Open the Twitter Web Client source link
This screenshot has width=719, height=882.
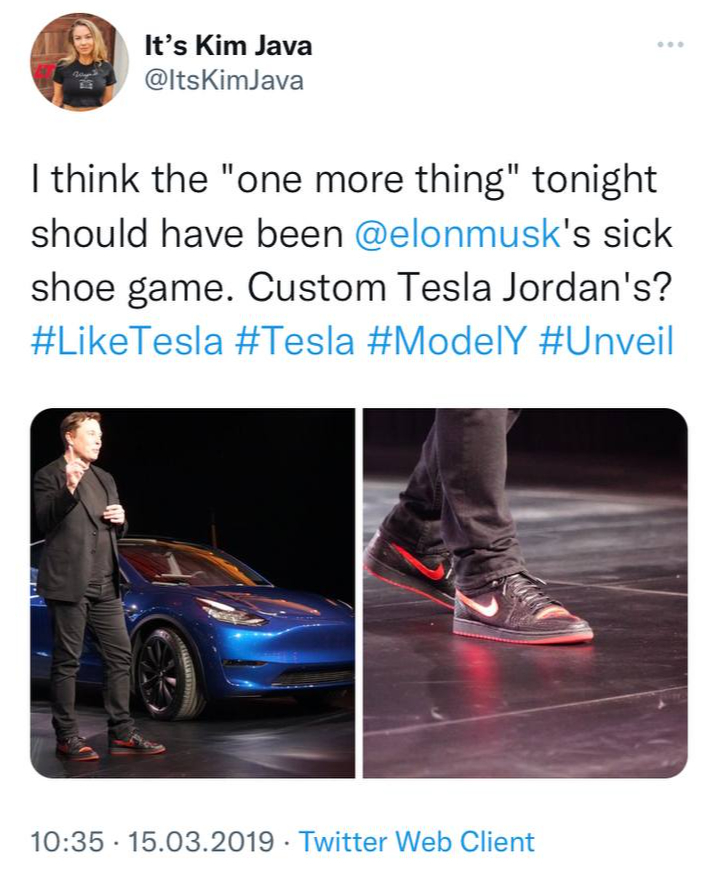tap(416, 842)
